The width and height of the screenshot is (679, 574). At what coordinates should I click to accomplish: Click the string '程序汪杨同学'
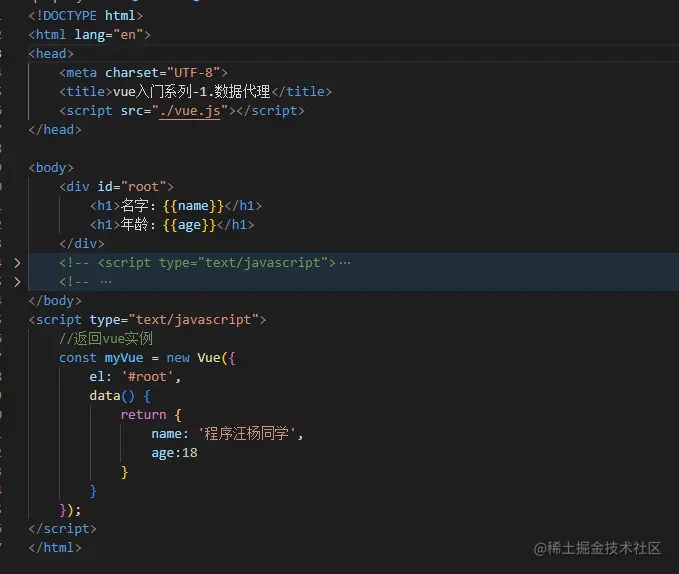pos(247,434)
